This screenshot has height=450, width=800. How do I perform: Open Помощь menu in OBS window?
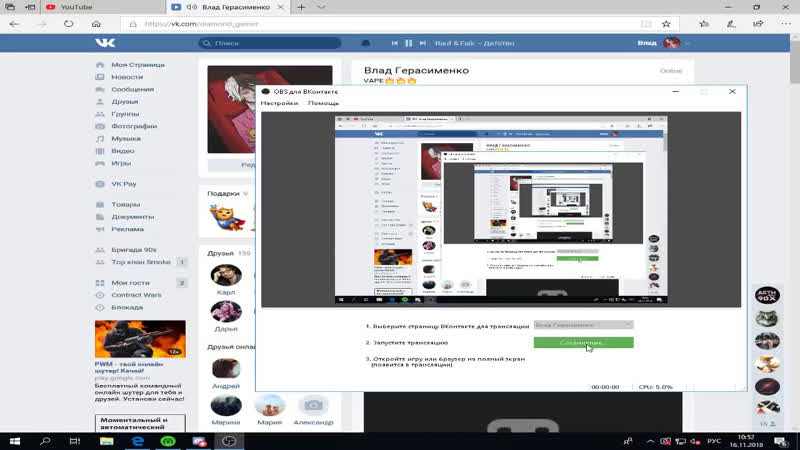pos(323,103)
